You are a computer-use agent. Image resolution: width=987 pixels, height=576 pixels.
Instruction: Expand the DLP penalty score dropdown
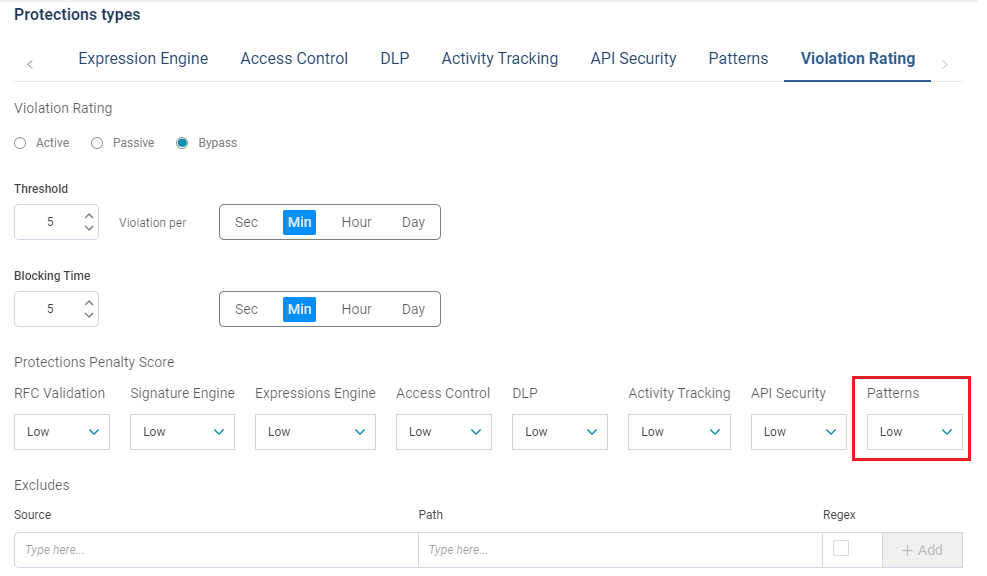click(x=560, y=432)
